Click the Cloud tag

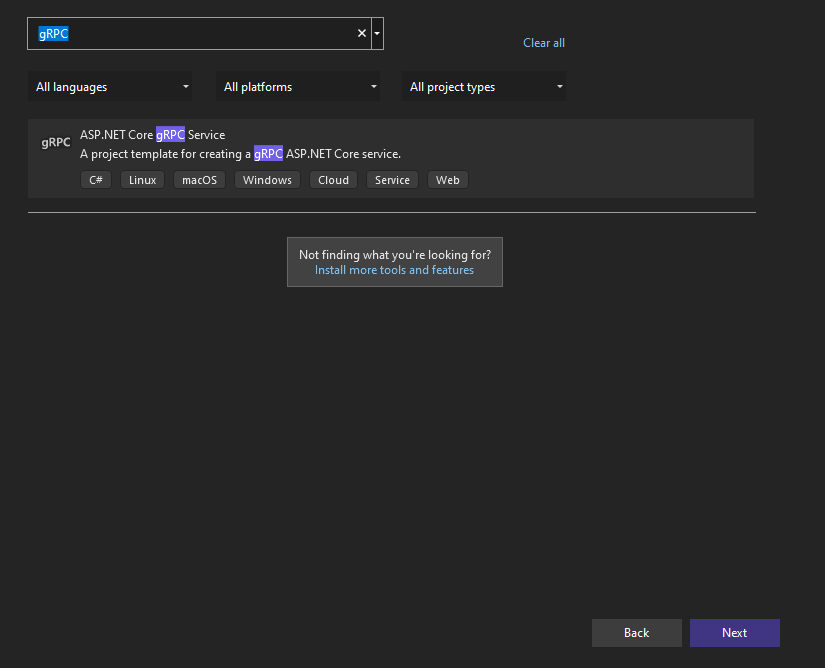334,180
